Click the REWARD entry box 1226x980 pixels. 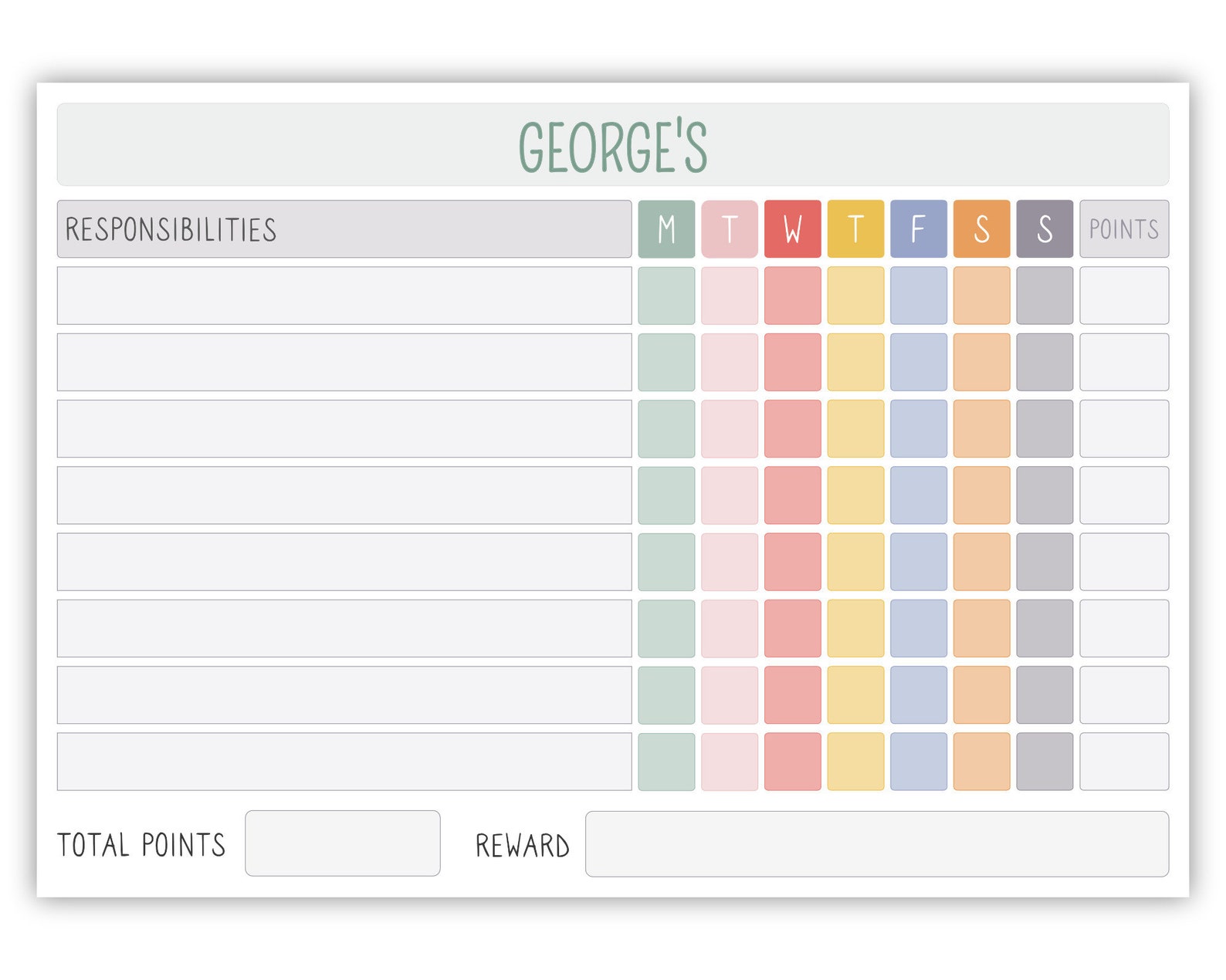point(877,843)
